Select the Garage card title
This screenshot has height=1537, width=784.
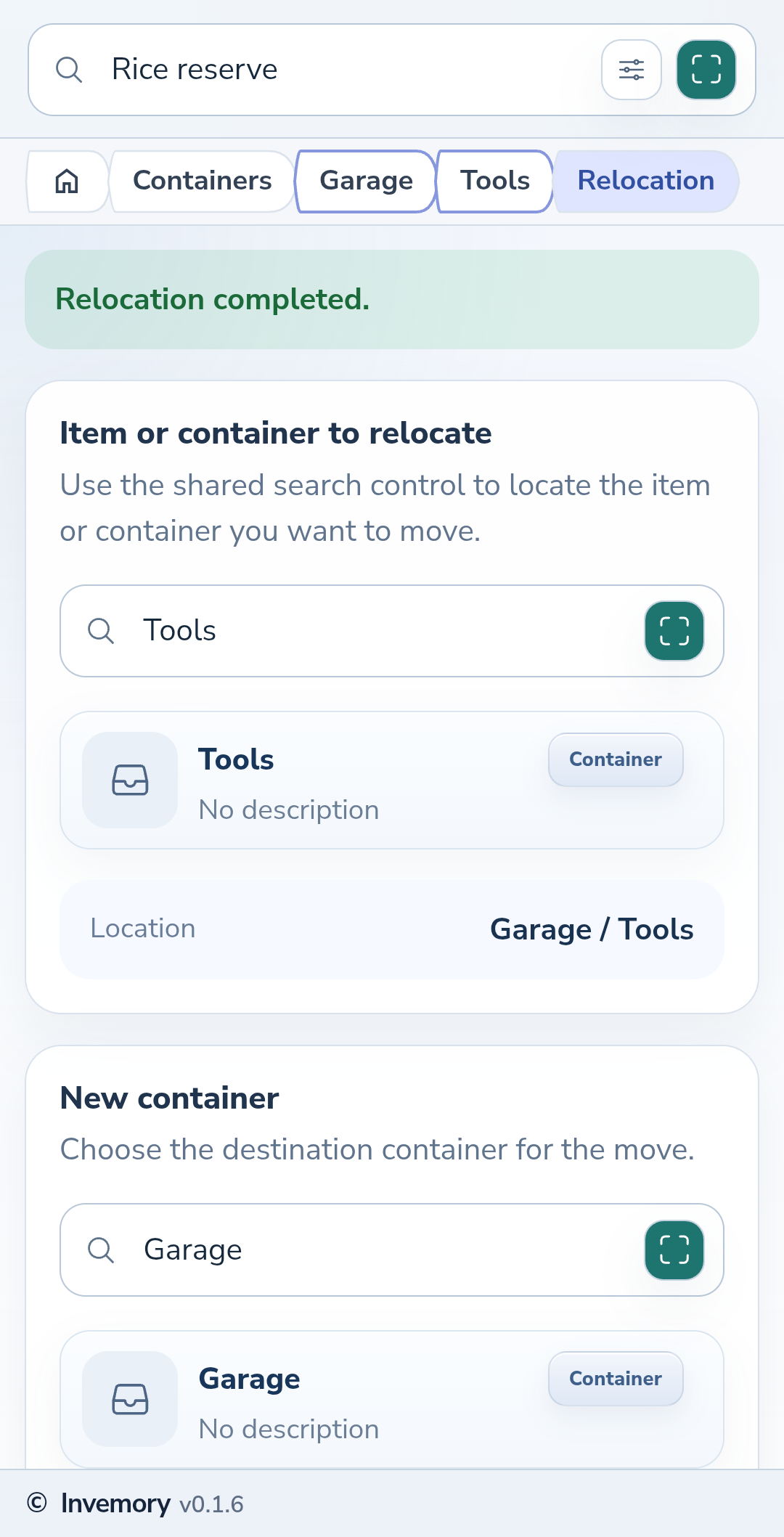point(249,1379)
